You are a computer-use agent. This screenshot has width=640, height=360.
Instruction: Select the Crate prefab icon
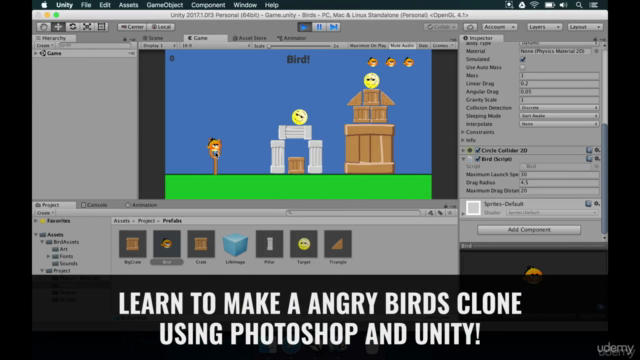click(x=201, y=244)
